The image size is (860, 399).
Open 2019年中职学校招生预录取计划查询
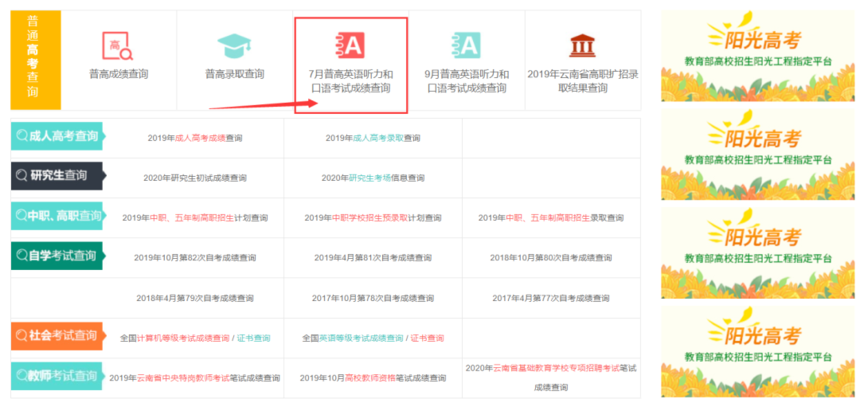click(373, 218)
